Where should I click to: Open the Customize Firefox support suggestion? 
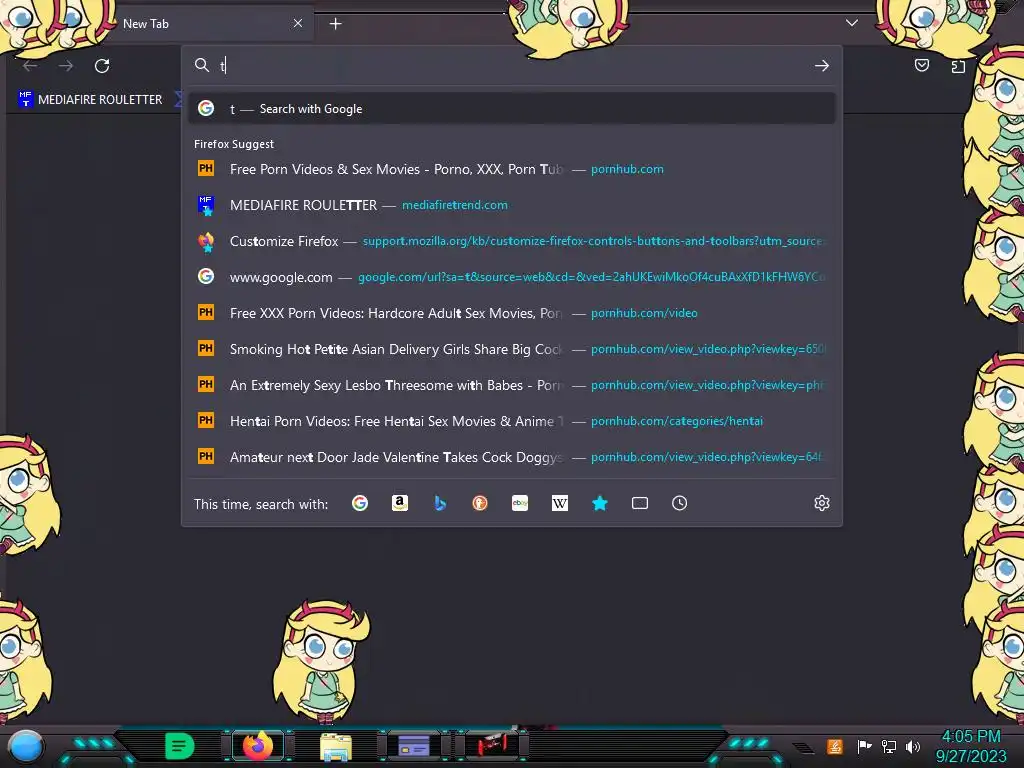[x=512, y=241]
